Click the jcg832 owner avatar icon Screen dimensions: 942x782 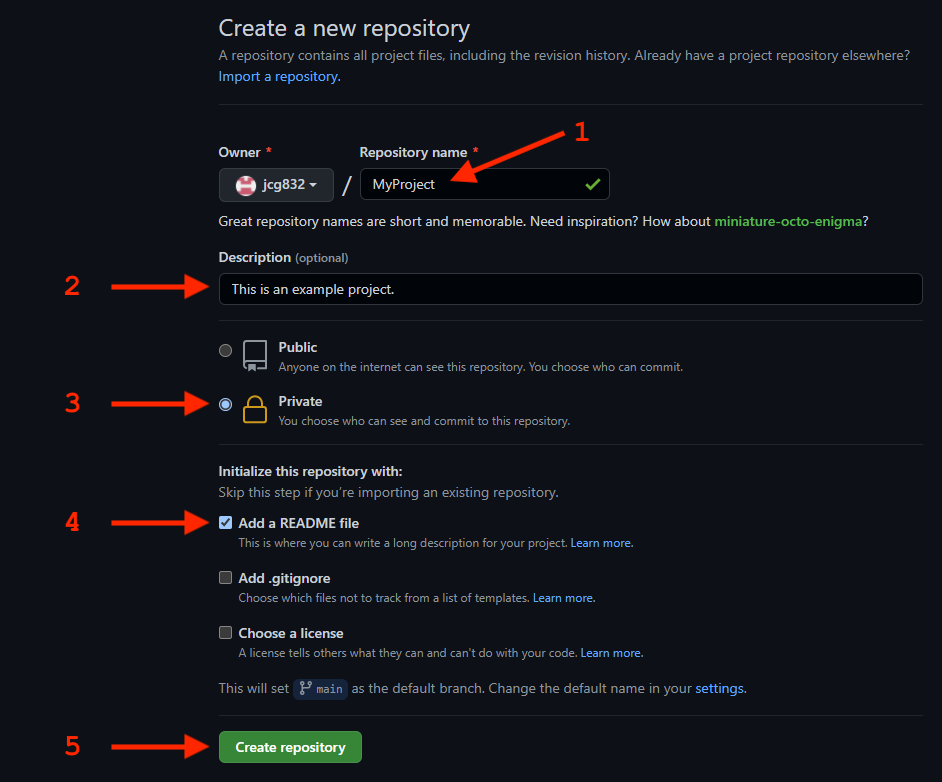(246, 185)
